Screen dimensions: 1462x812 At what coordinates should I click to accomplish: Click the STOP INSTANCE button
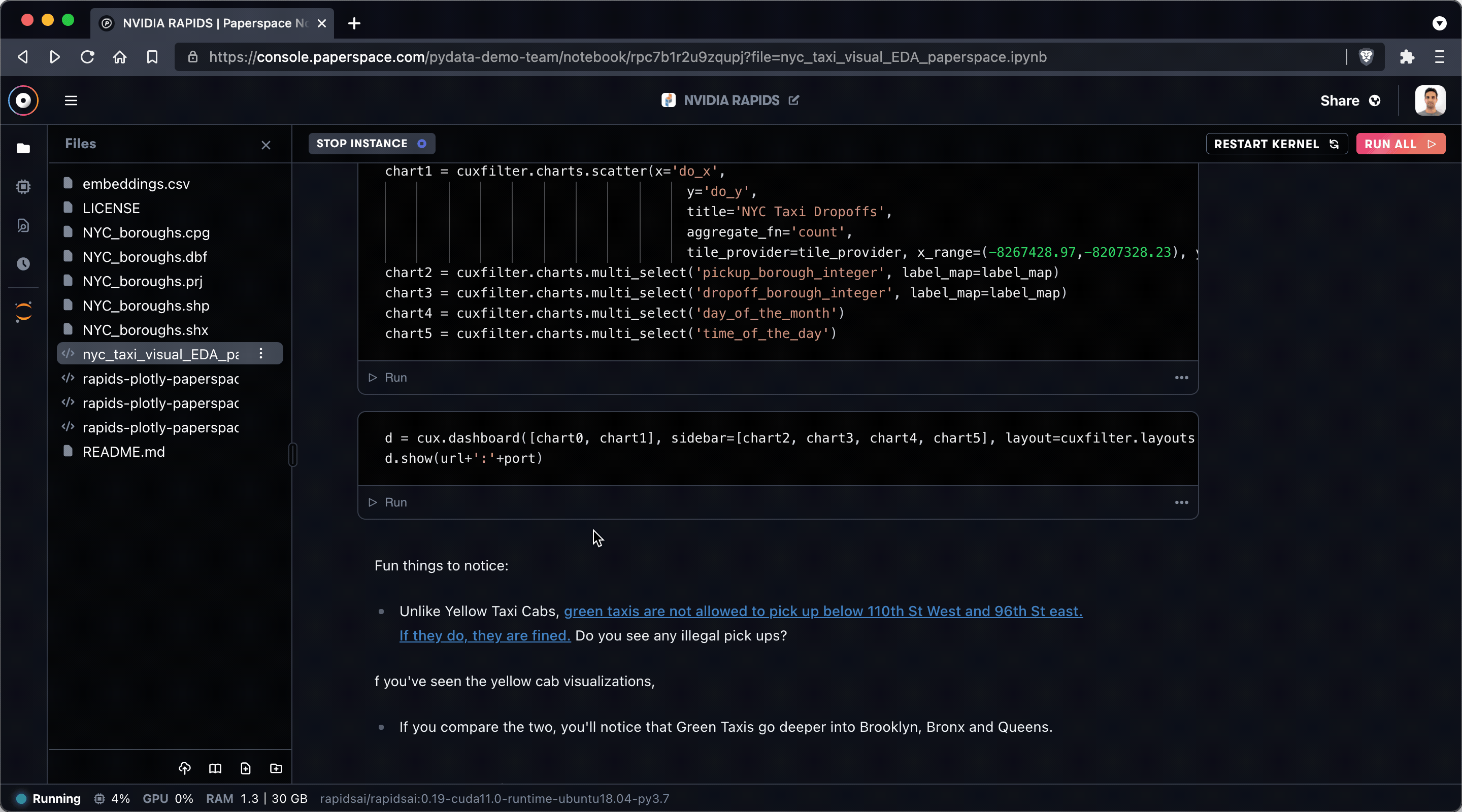pos(371,144)
